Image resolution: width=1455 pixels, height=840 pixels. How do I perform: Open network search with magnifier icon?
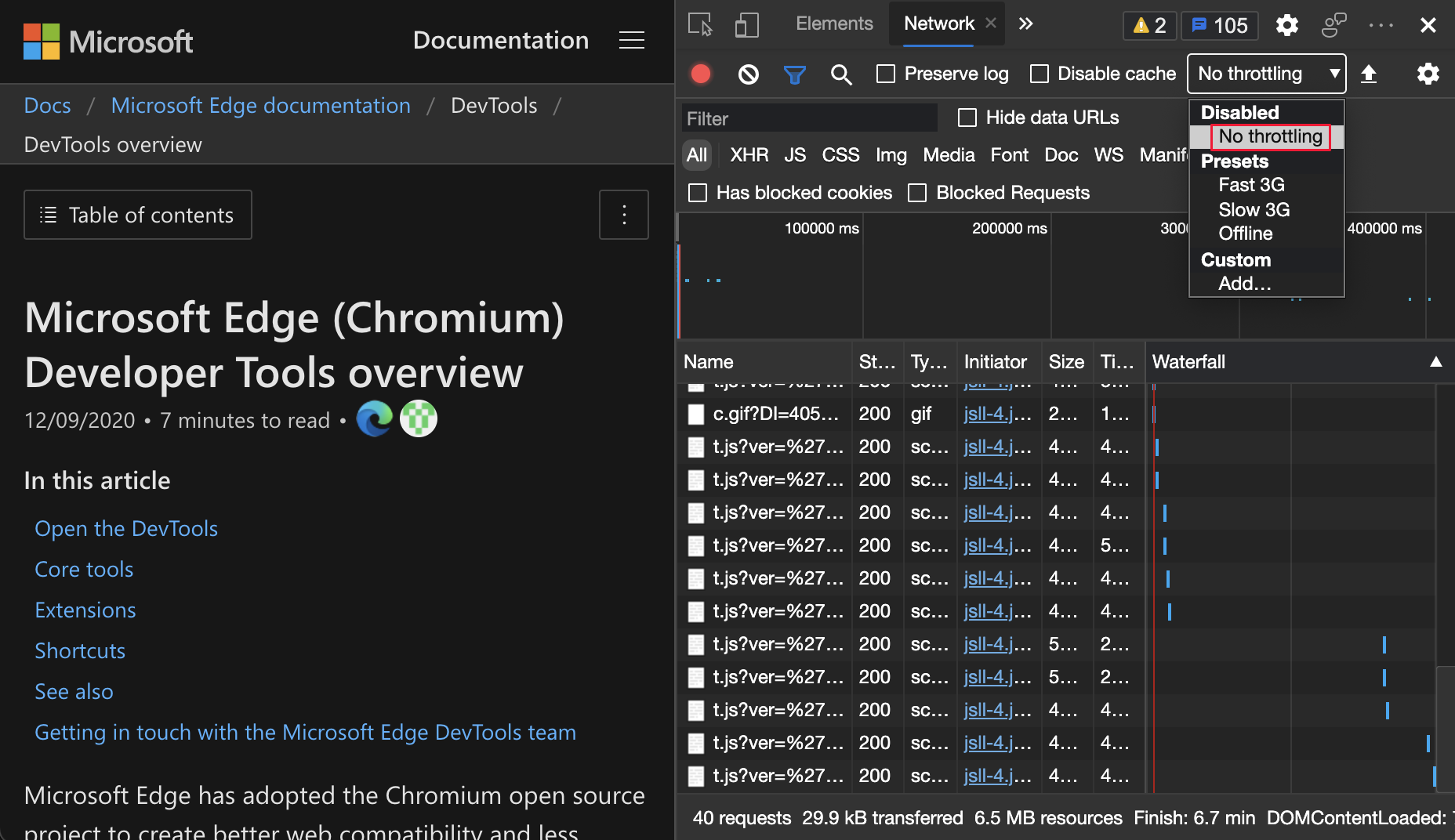(840, 74)
